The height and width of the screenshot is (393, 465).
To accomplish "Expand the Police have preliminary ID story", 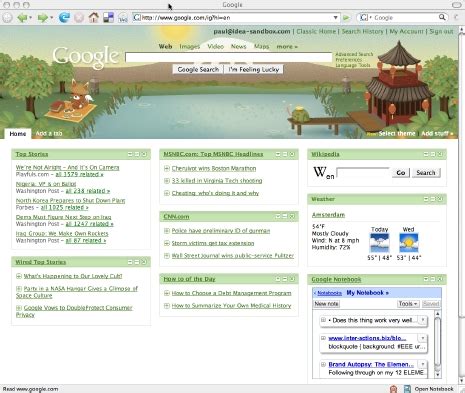I will tap(167, 231).
